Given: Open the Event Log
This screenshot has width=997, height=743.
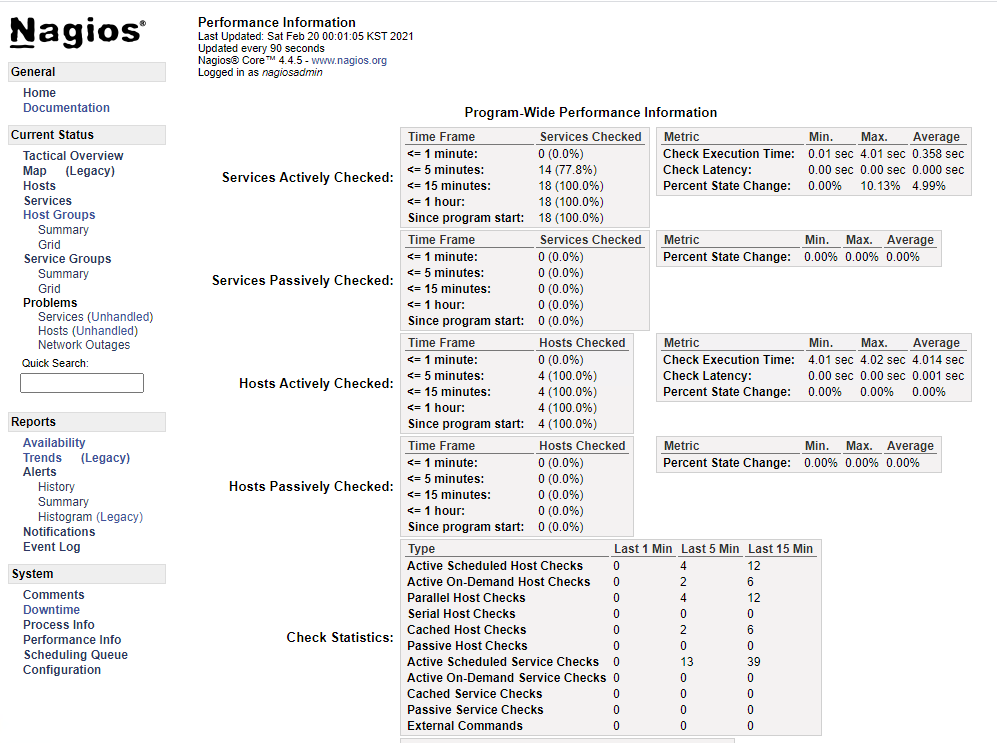Looking at the screenshot, I should [x=52, y=547].
